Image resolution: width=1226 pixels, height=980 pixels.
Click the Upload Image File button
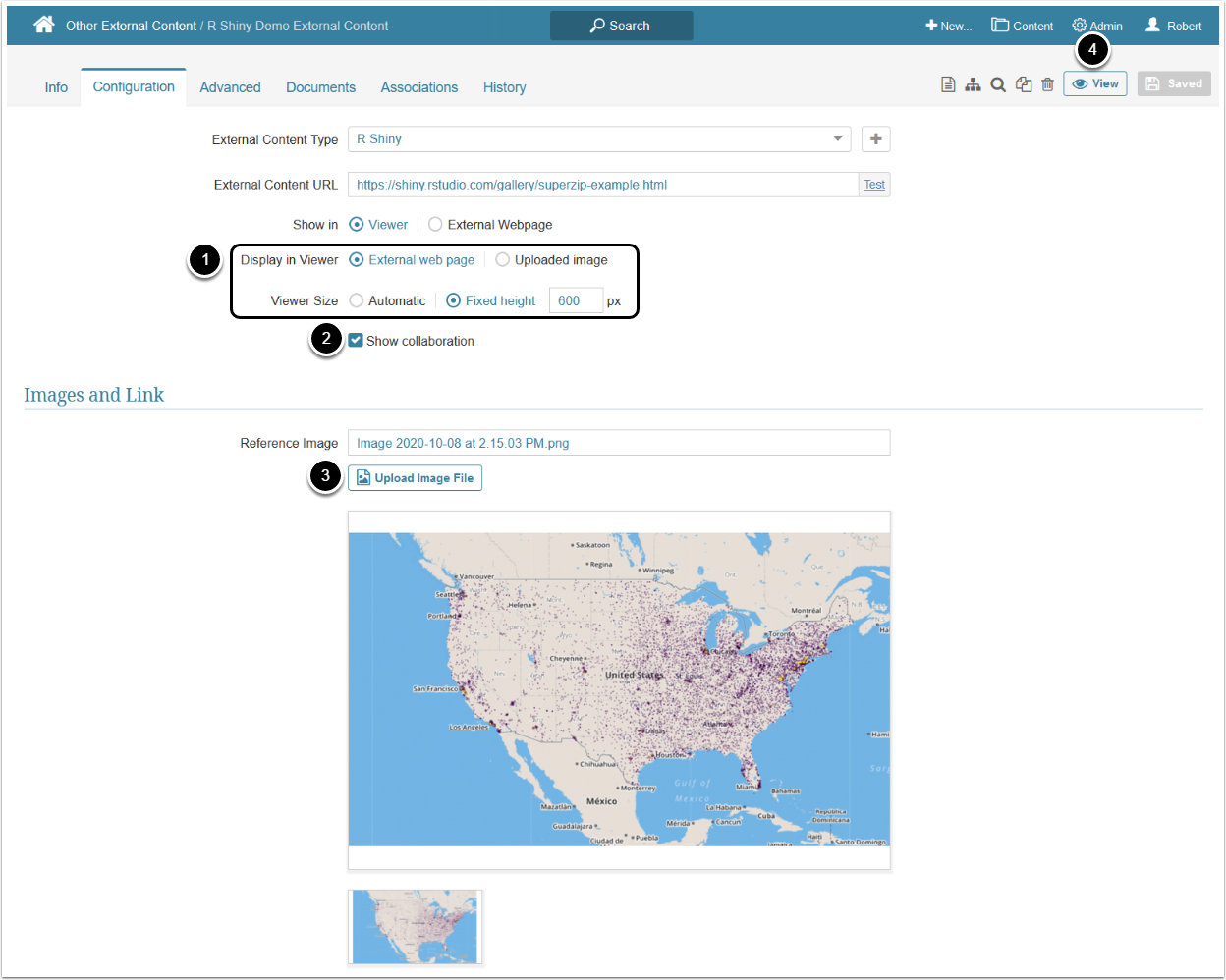(415, 478)
